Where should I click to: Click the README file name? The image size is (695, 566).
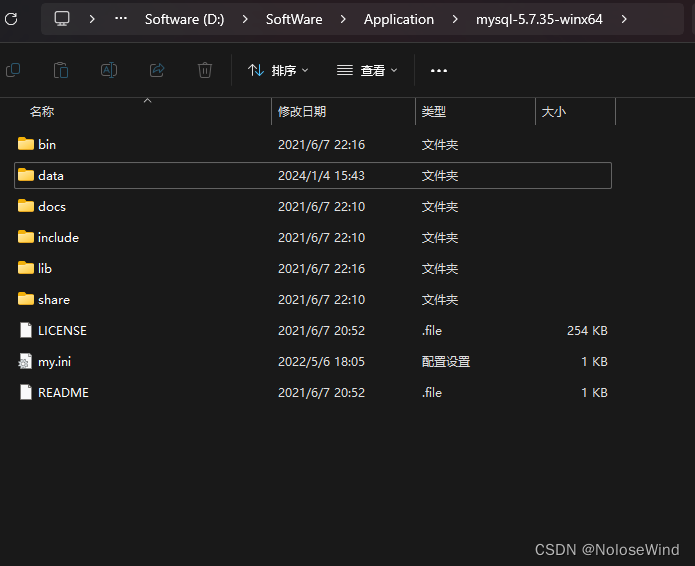(63, 393)
